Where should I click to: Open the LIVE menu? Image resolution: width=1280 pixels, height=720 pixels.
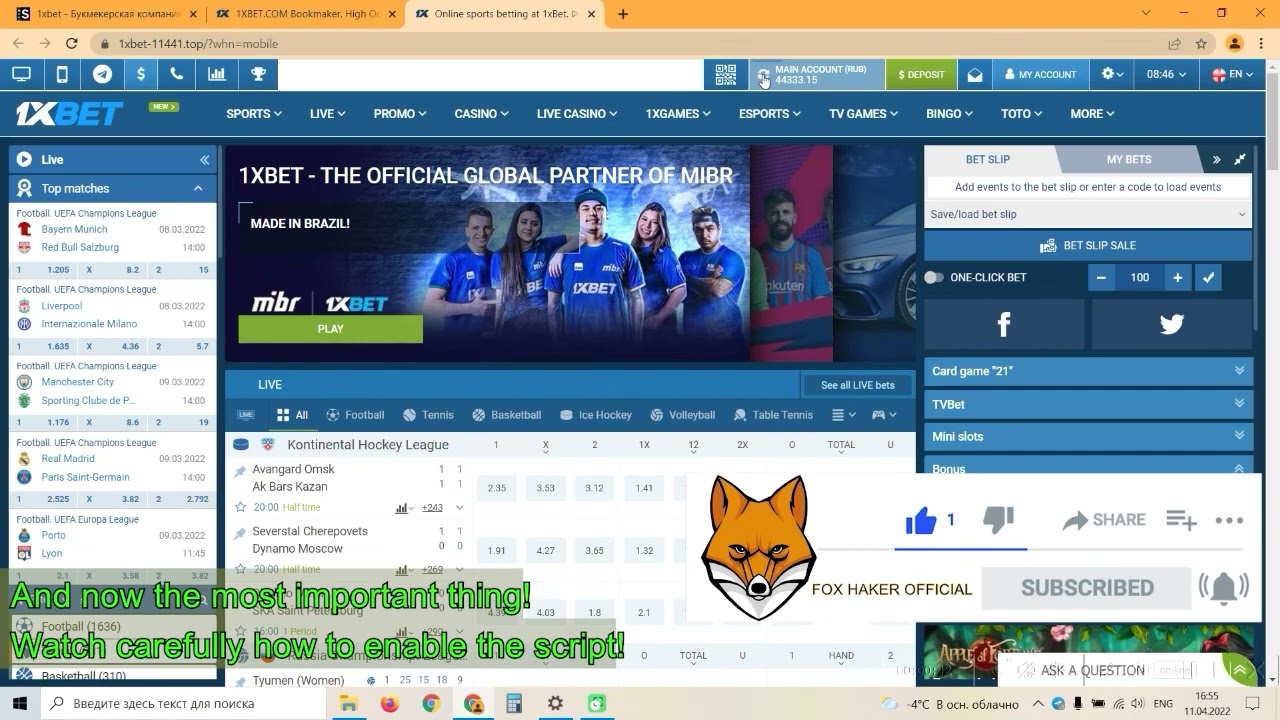328,114
